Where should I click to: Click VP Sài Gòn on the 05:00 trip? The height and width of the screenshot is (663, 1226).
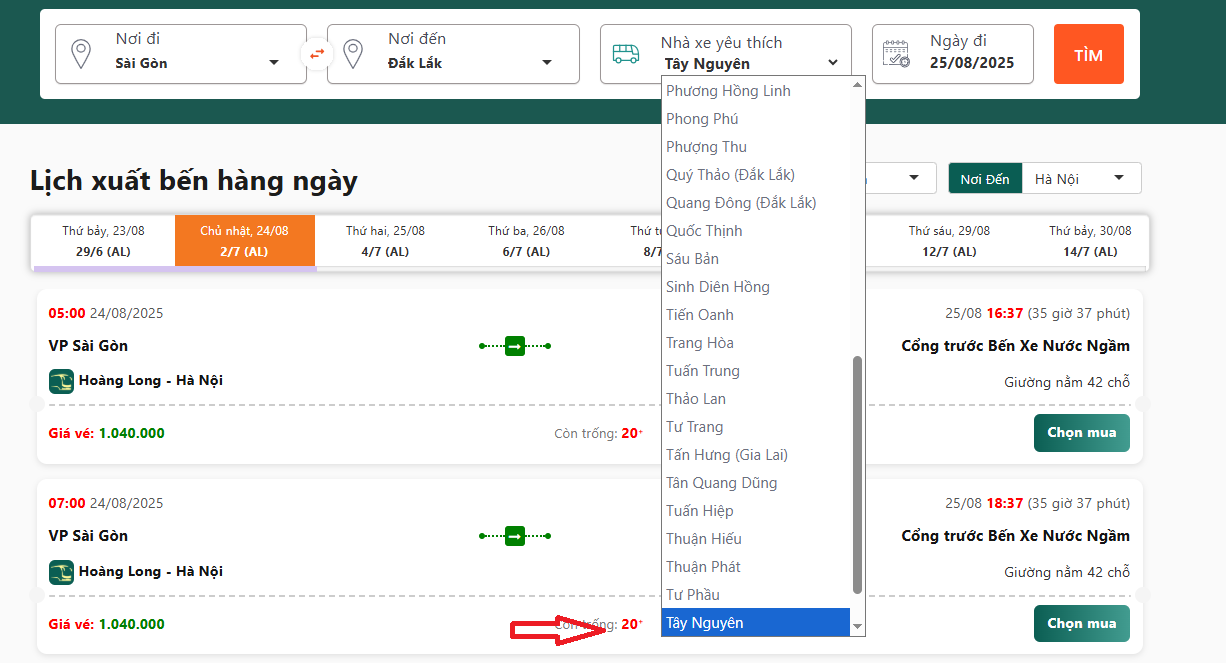point(88,346)
